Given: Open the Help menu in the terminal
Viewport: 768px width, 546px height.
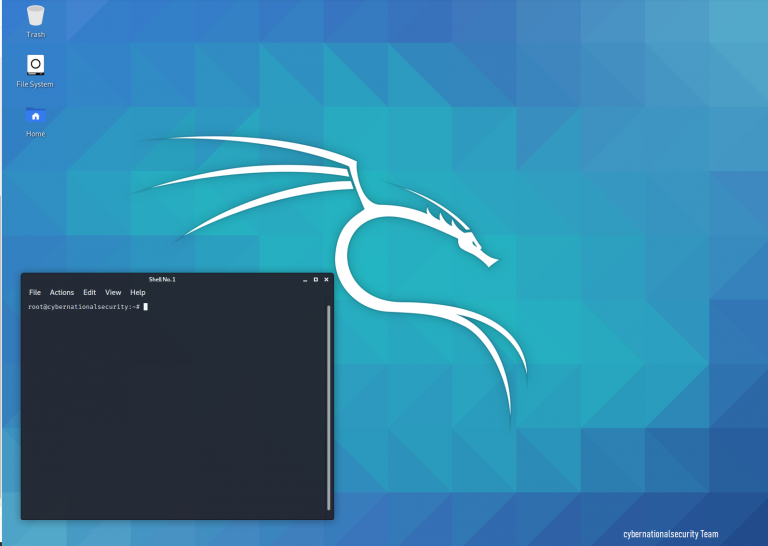Looking at the screenshot, I should 138,292.
